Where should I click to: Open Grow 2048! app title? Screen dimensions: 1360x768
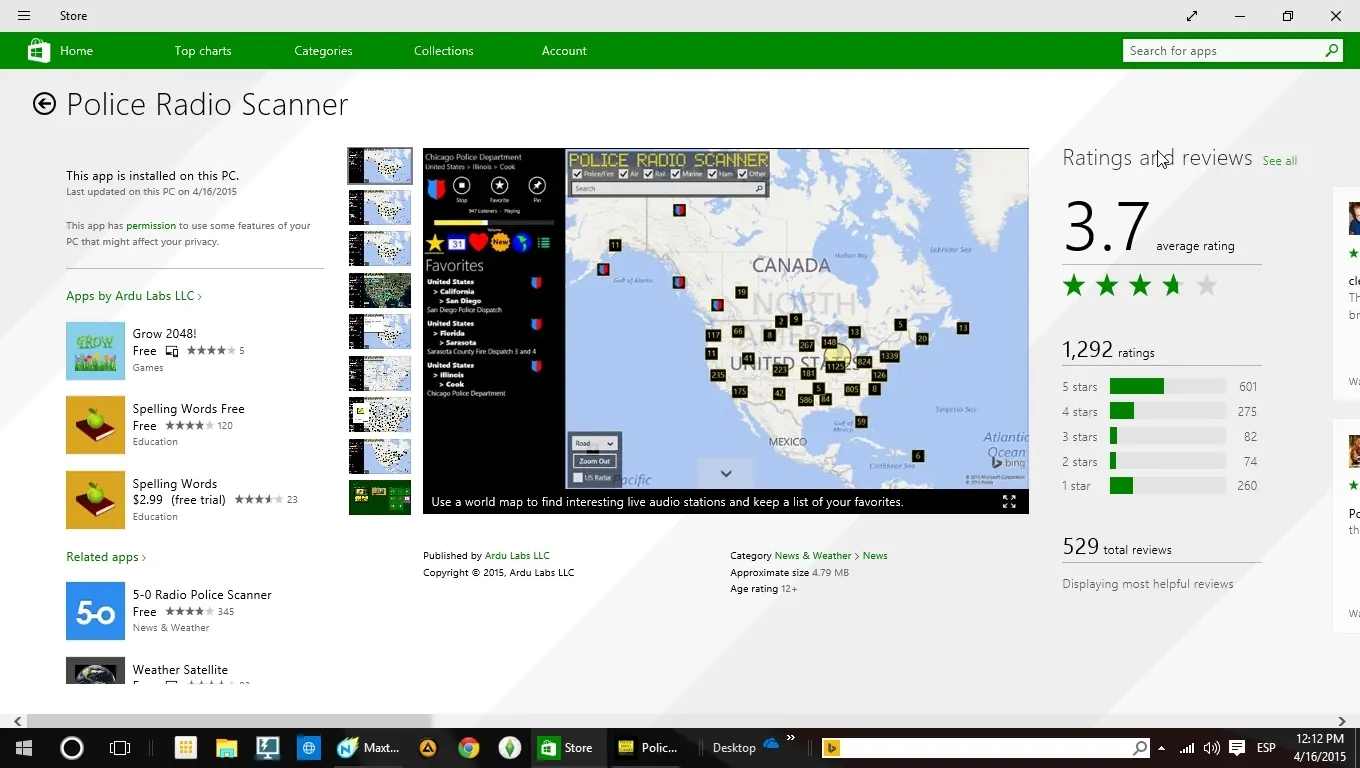click(x=165, y=334)
